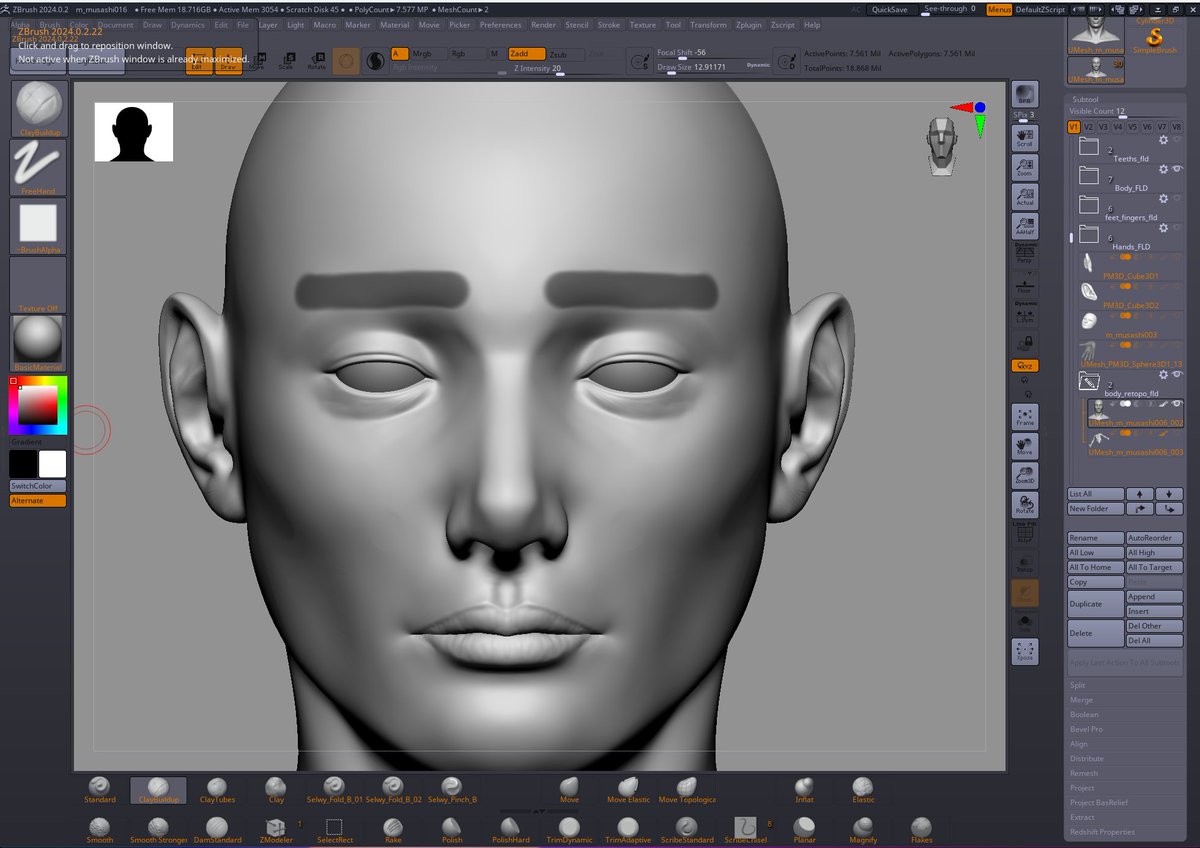This screenshot has height=848, width=1200.
Task: Select the ZModeler brush
Action: [276, 831]
